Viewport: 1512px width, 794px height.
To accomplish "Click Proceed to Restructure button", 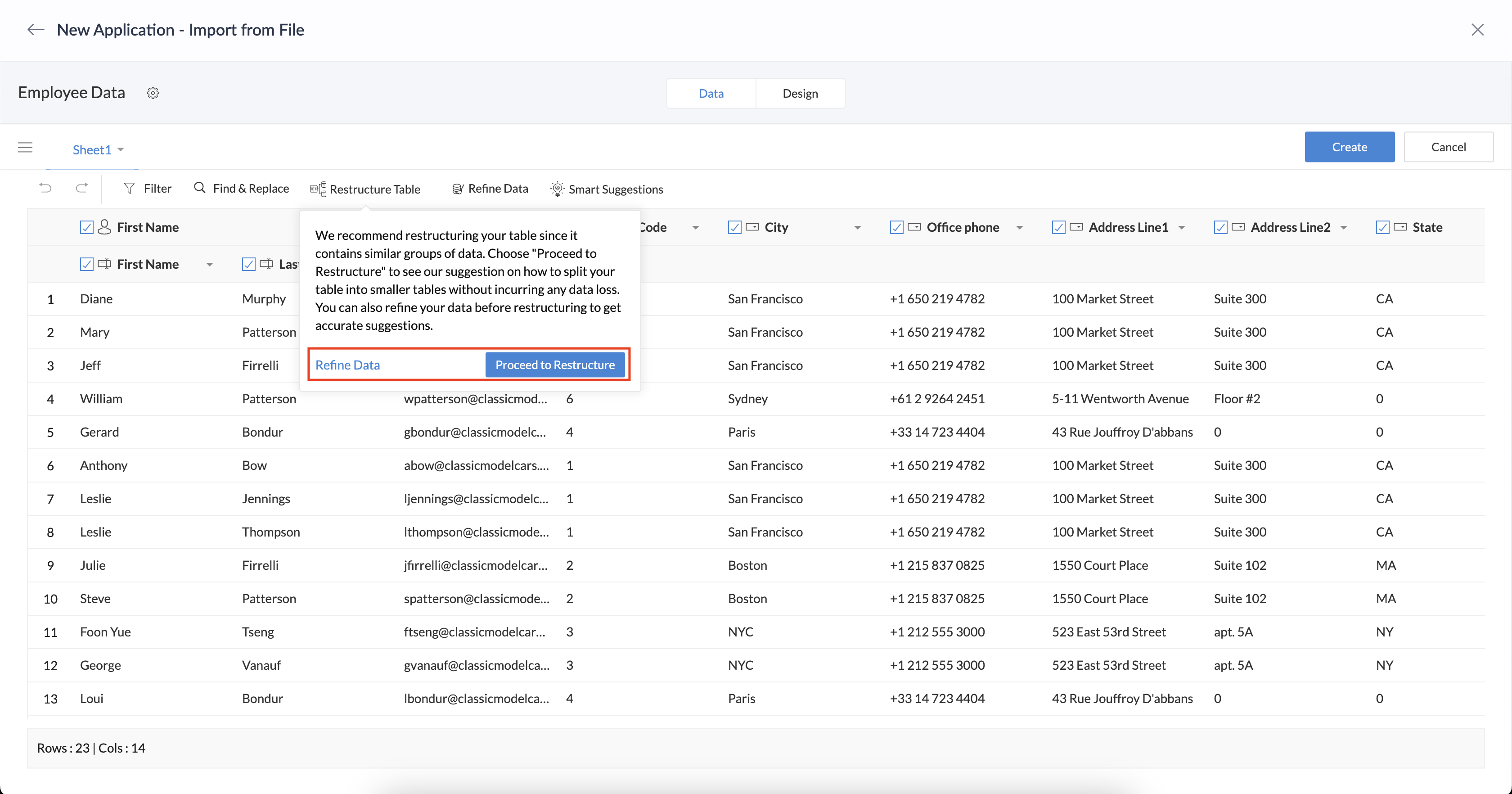I will click(555, 365).
